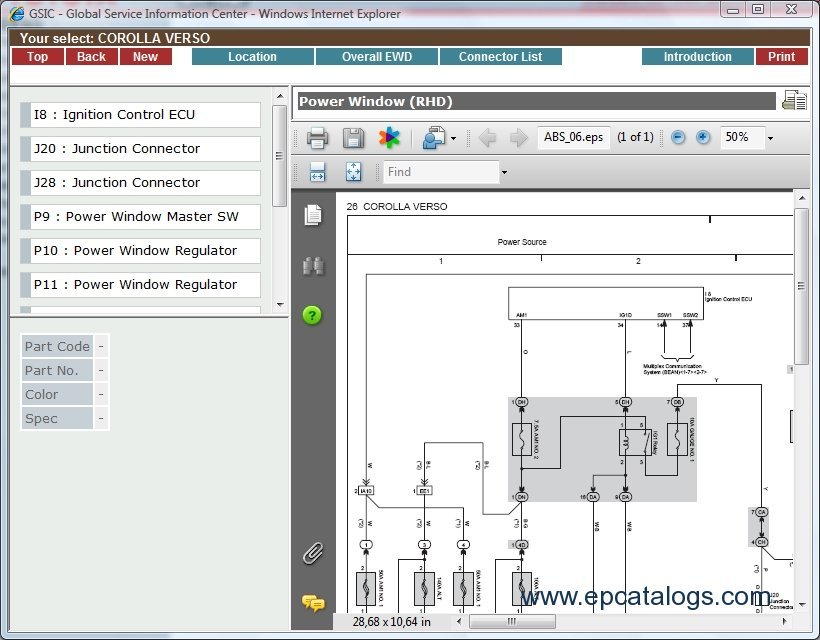
Task: Click the Part Code label
Action: (57, 346)
